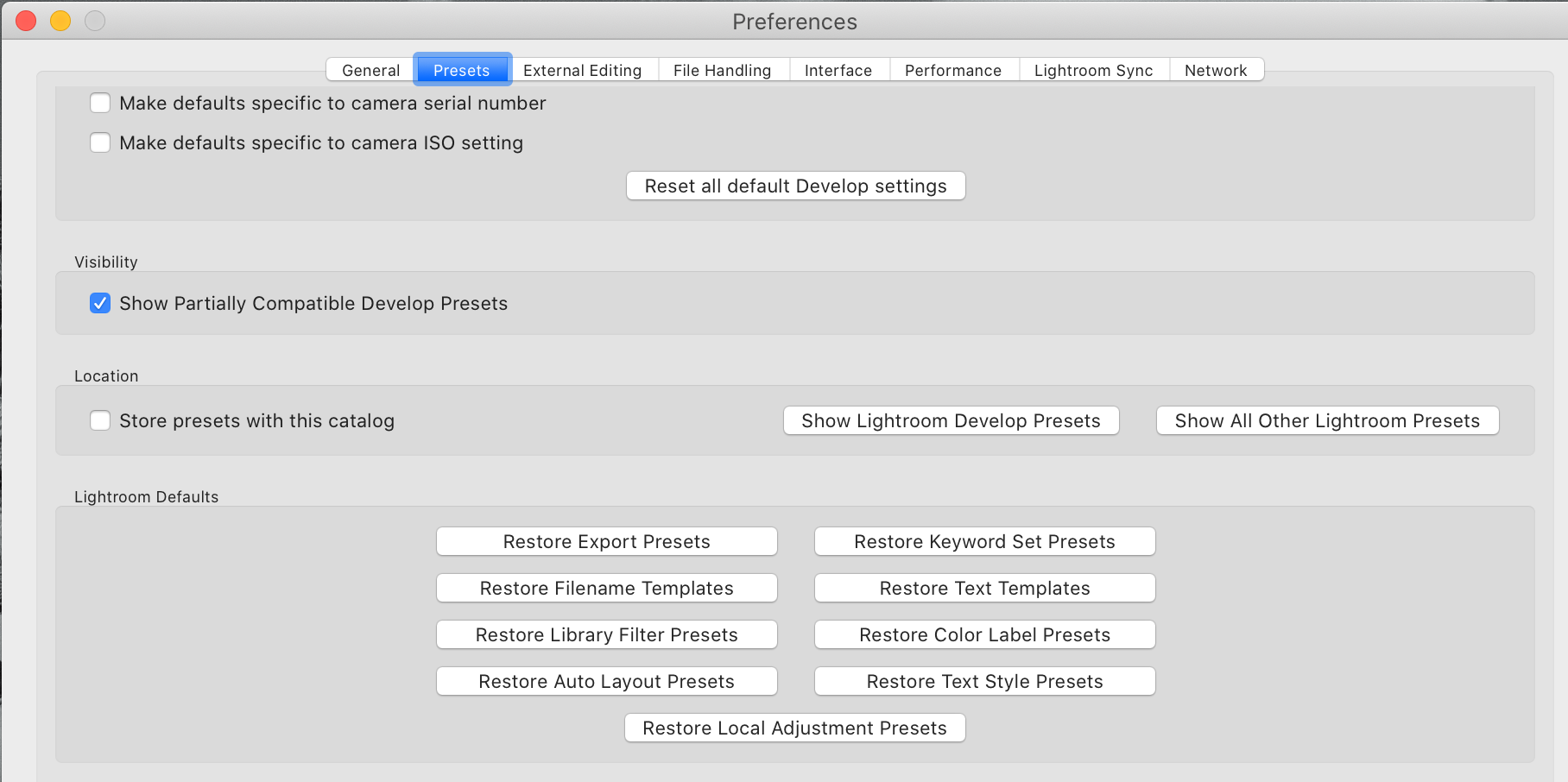Go to the Network tab

(1216, 70)
